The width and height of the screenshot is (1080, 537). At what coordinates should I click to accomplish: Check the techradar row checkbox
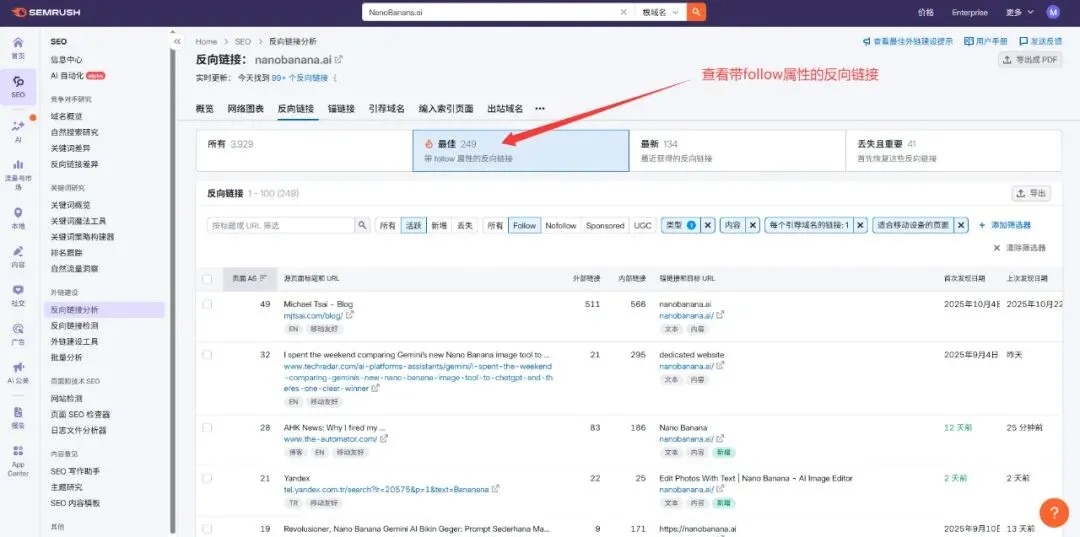click(x=207, y=355)
